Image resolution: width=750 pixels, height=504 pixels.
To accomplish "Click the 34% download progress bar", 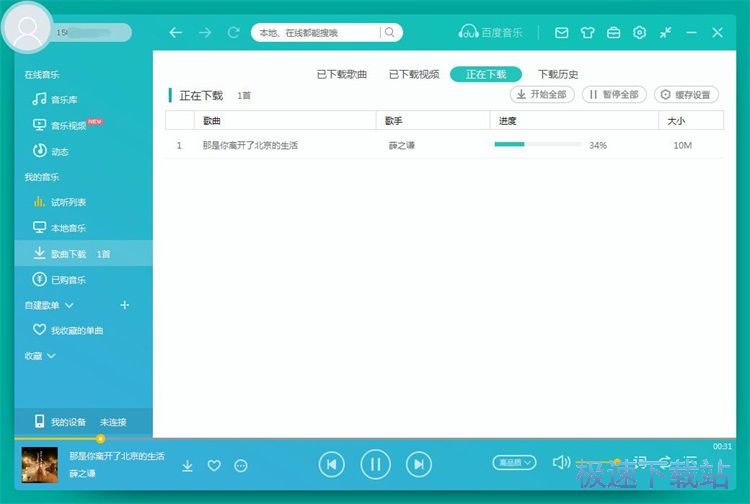I will pyautogui.click(x=538, y=144).
